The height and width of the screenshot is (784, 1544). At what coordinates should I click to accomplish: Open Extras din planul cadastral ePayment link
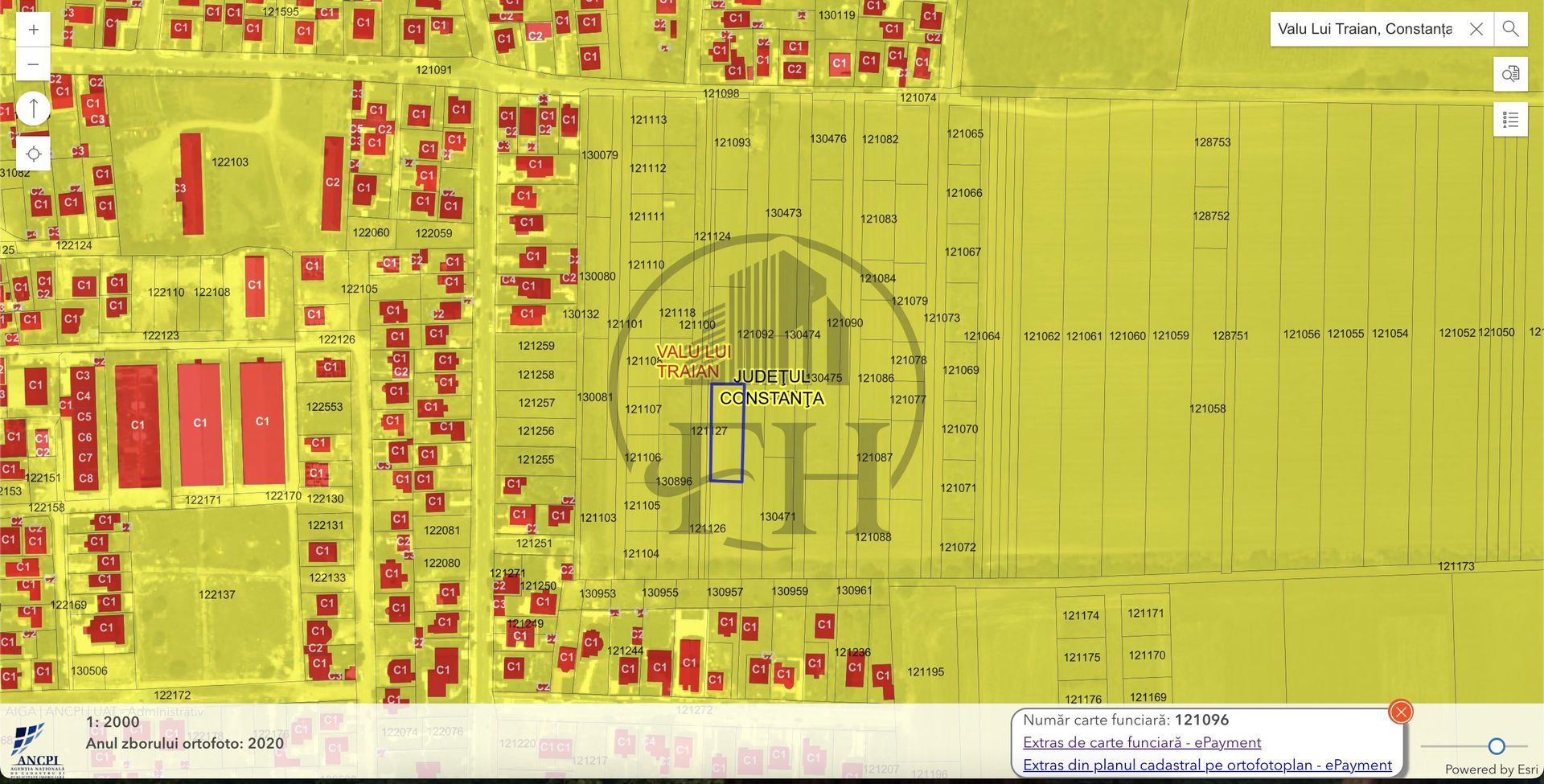[x=1206, y=765]
